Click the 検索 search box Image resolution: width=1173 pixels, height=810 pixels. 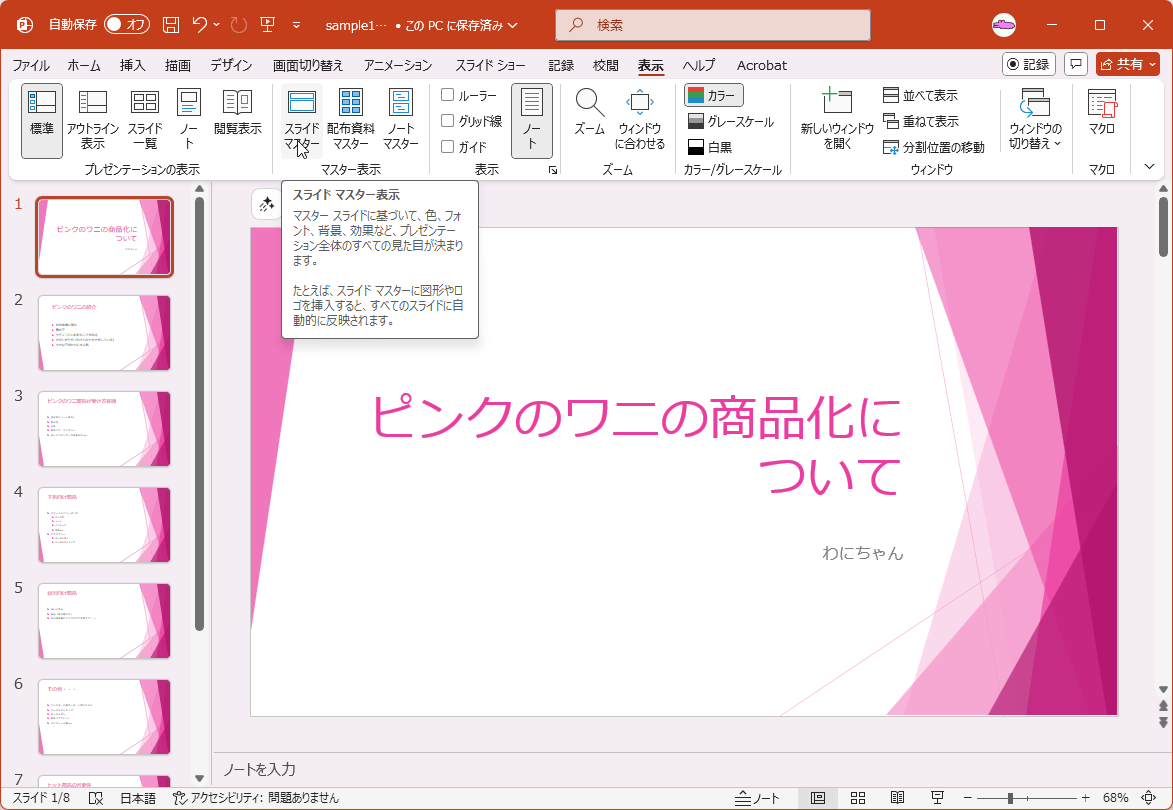713,25
